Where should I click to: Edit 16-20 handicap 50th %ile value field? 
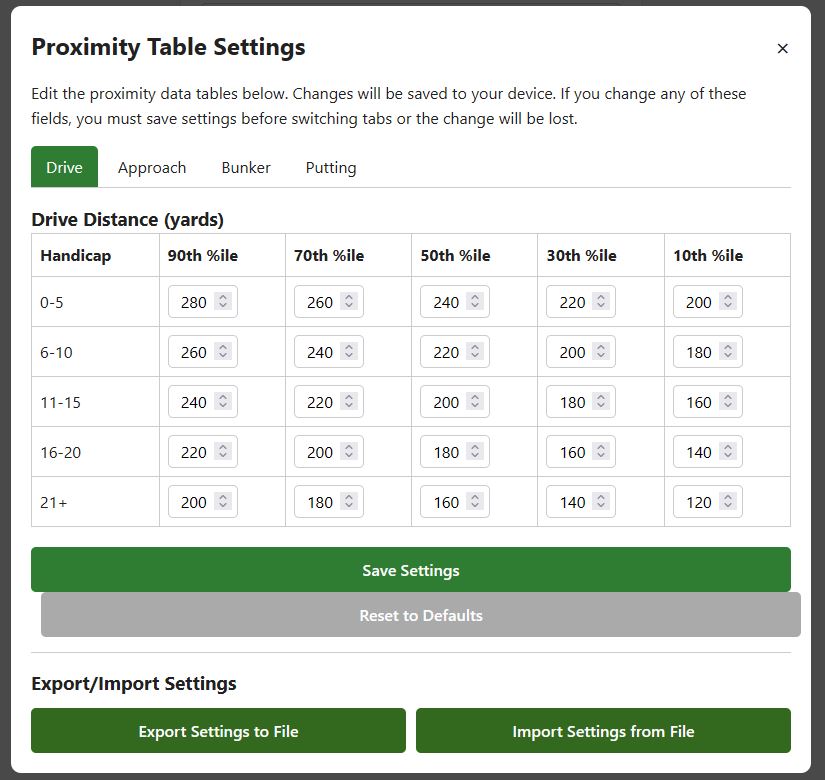[x=455, y=452]
